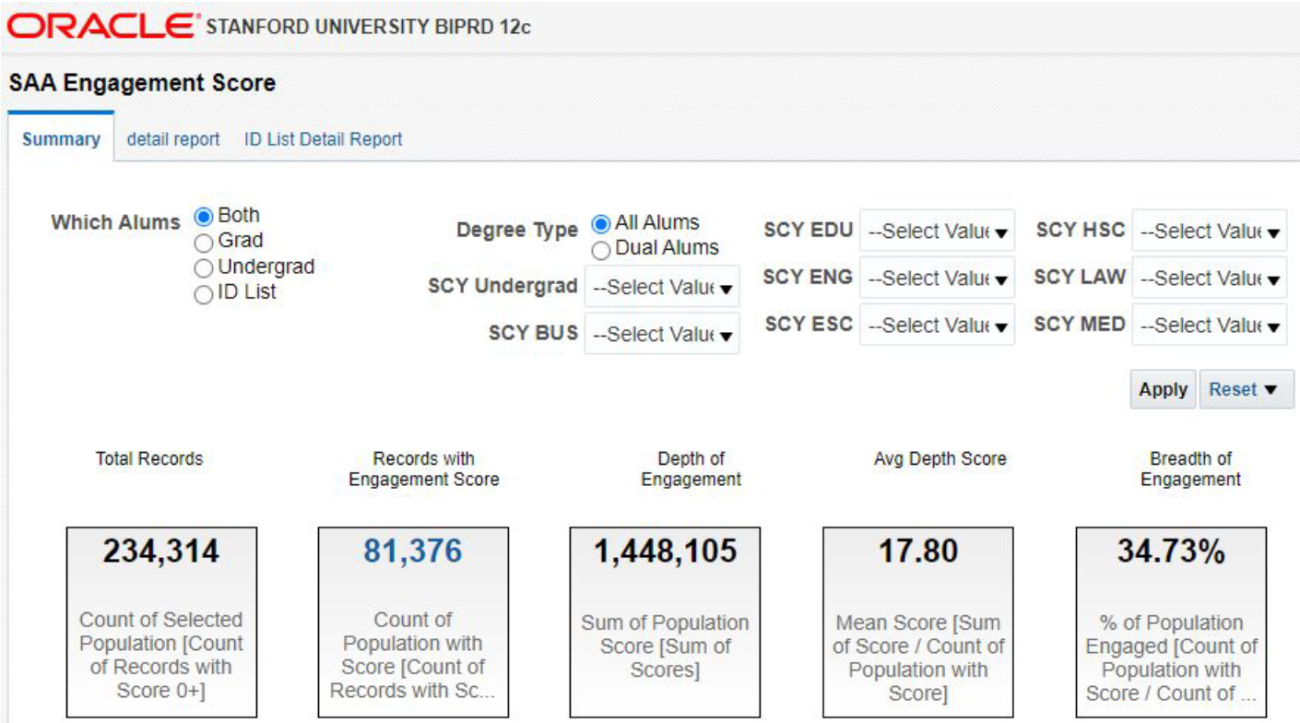Image resolution: width=1300 pixels, height=723 pixels.
Task: Click the Oracle logo
Action: (x=102, y=26)
